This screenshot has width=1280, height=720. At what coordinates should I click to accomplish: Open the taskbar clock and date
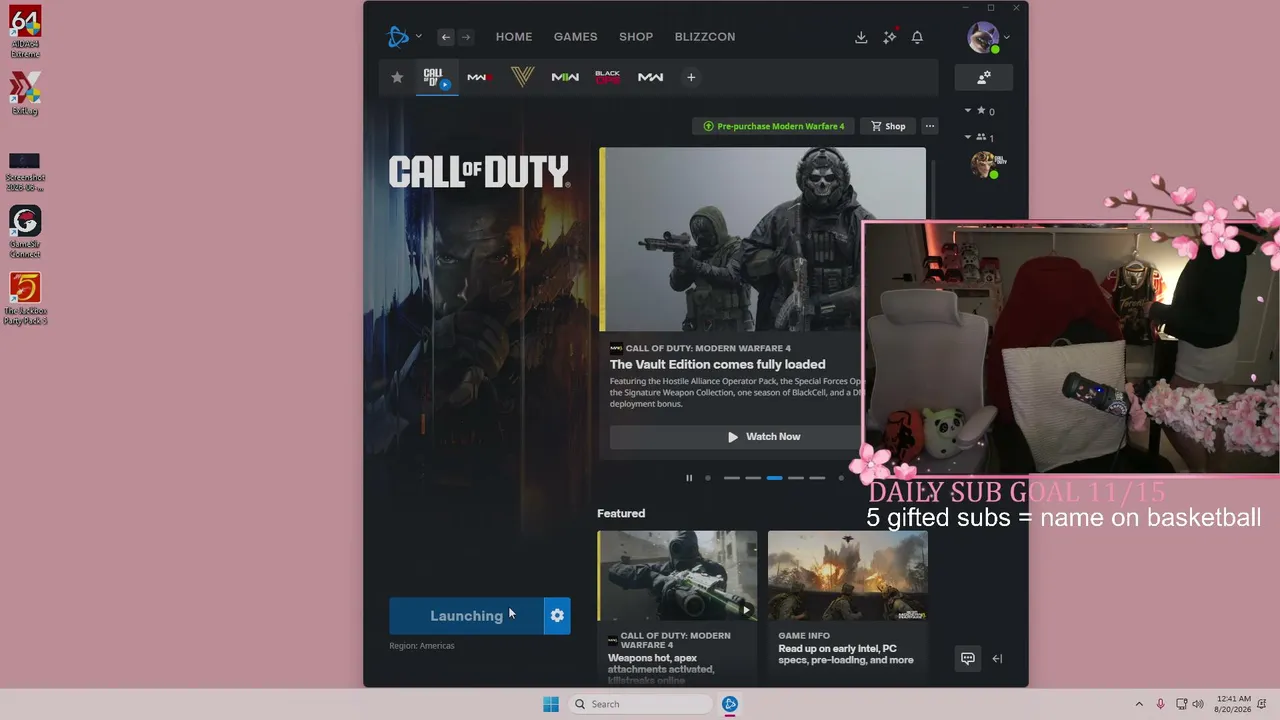click(1234, 704)
